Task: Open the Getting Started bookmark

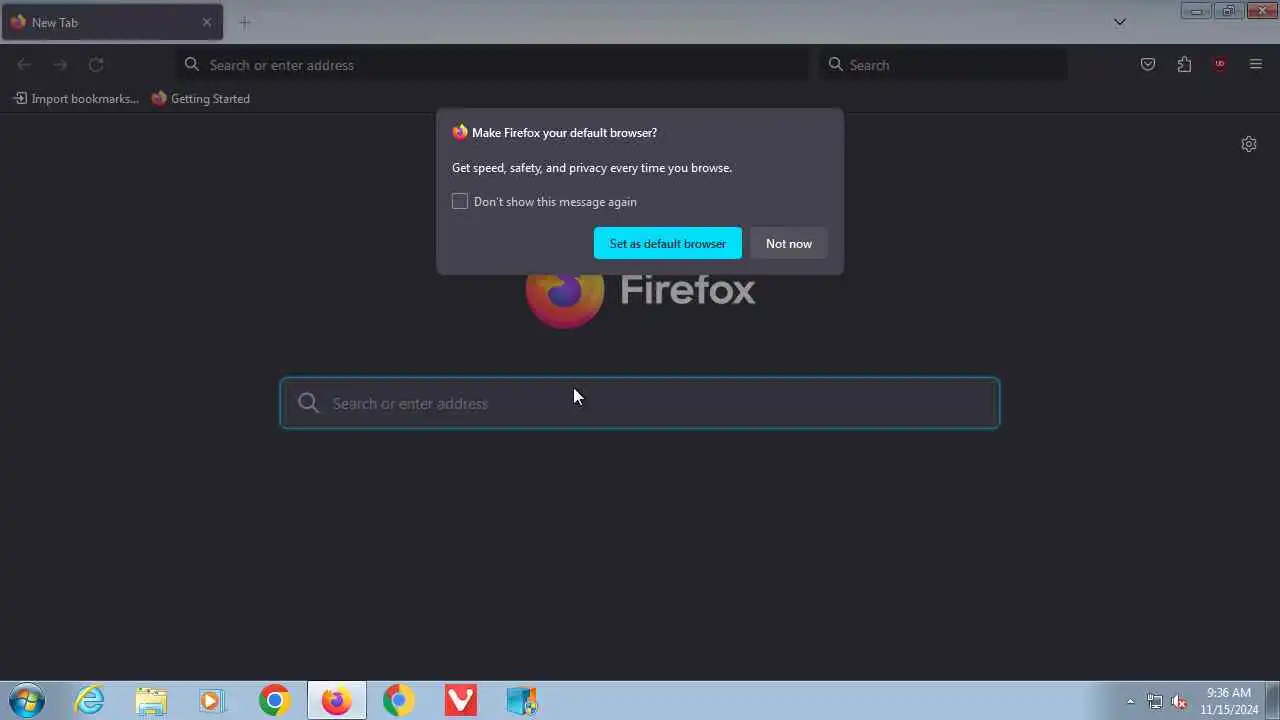Action: click(201, 98)
